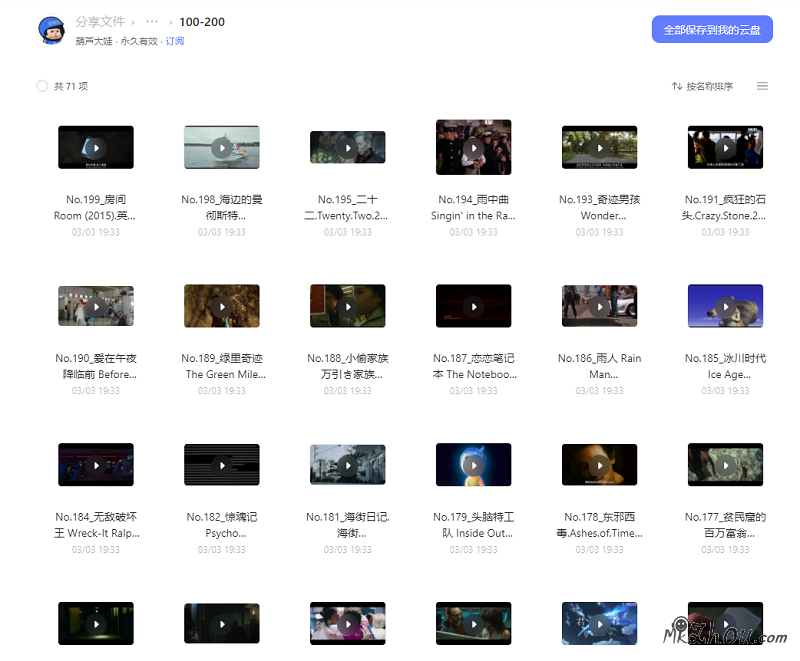
Task: Play the No.195 Twenty Two video
Action: pos(348,147)
